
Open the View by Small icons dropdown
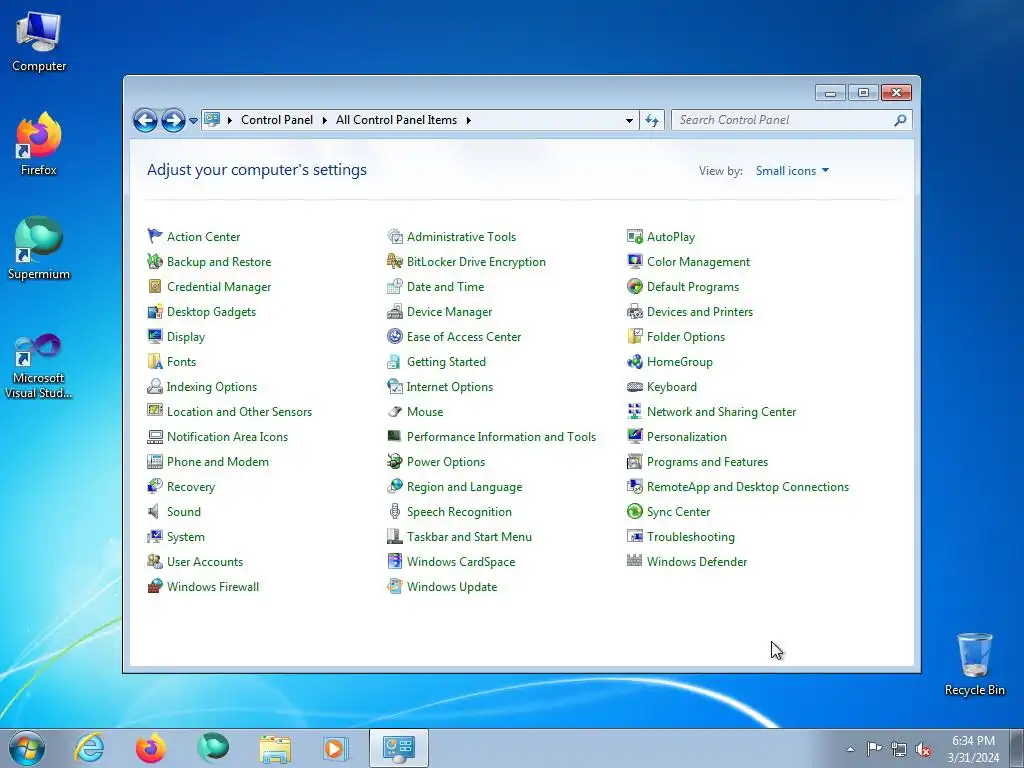pos(792,171)
